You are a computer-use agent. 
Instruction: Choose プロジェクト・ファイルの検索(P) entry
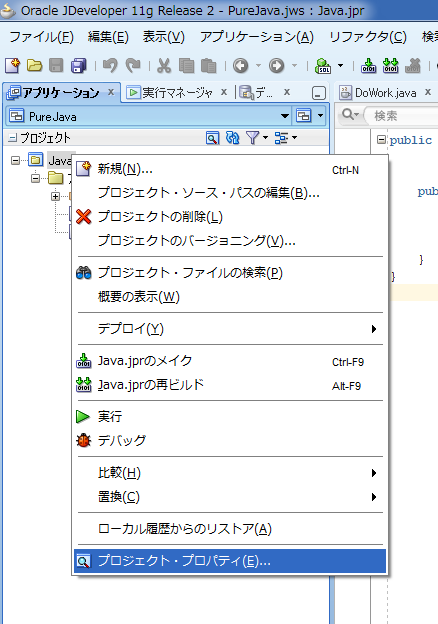[230, 273]
